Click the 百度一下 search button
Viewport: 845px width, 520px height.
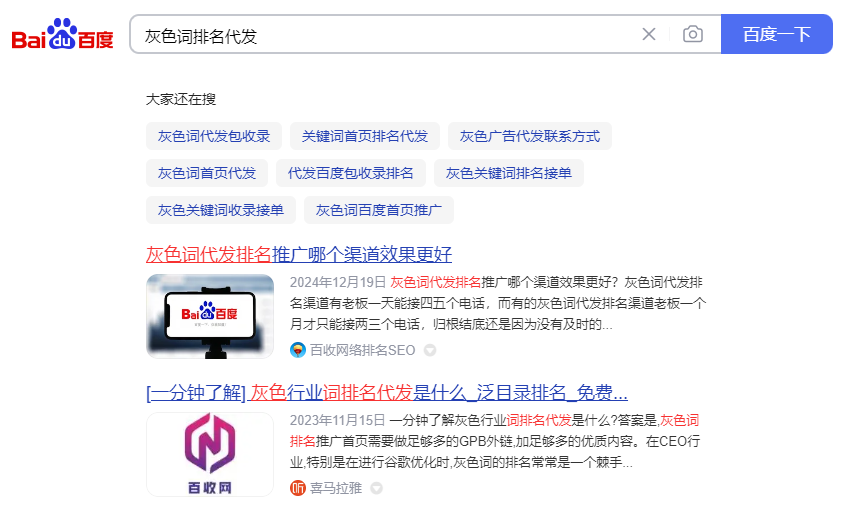(x=777, y=34)
